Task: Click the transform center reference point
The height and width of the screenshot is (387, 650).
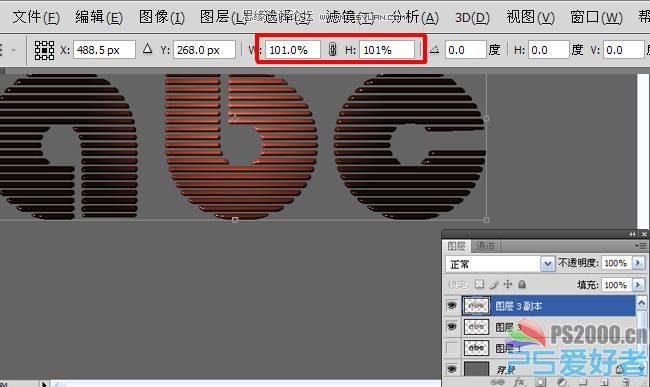Action: coord(235,119)
